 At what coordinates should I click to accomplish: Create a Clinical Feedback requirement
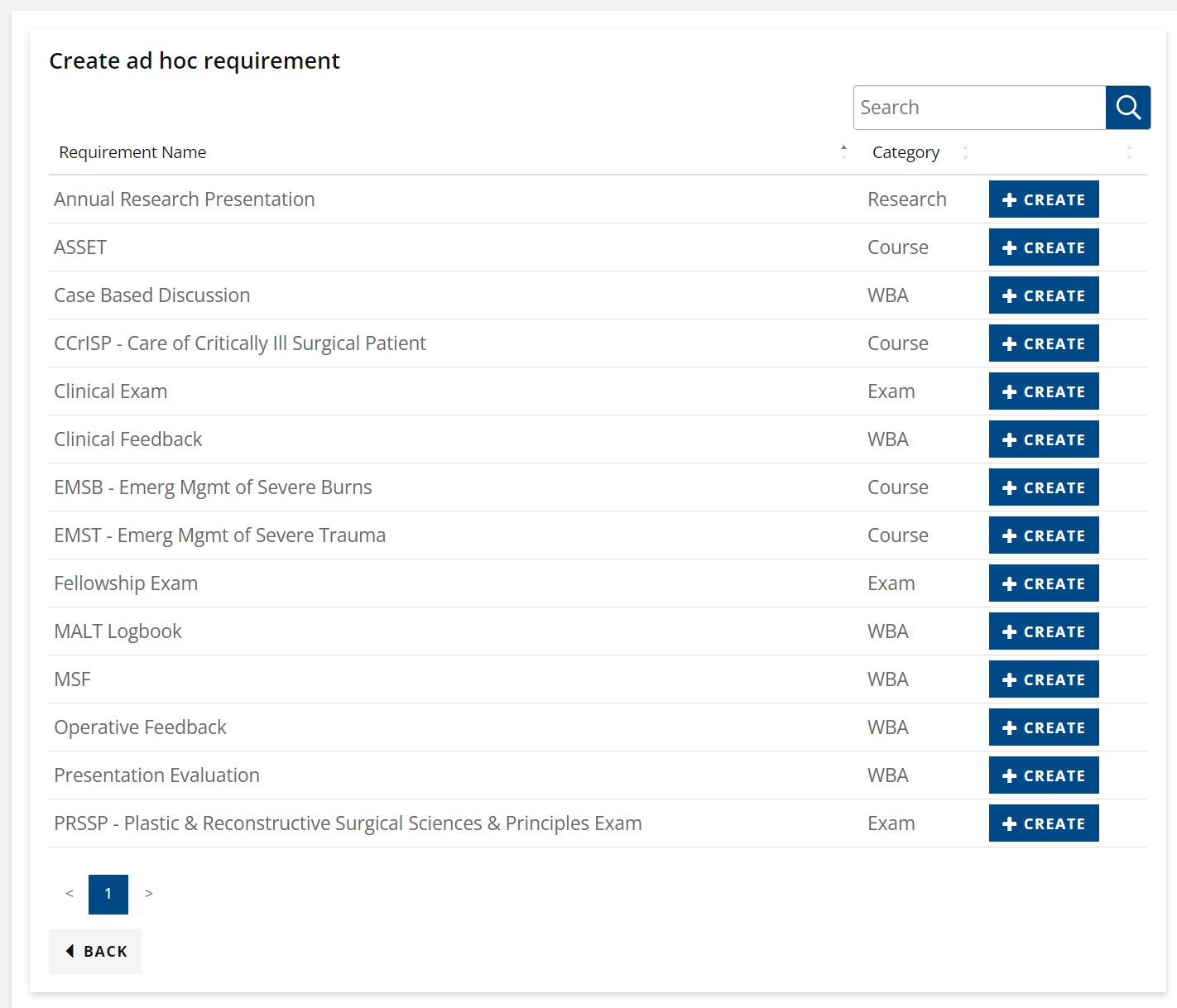[x=1043, y=439]
